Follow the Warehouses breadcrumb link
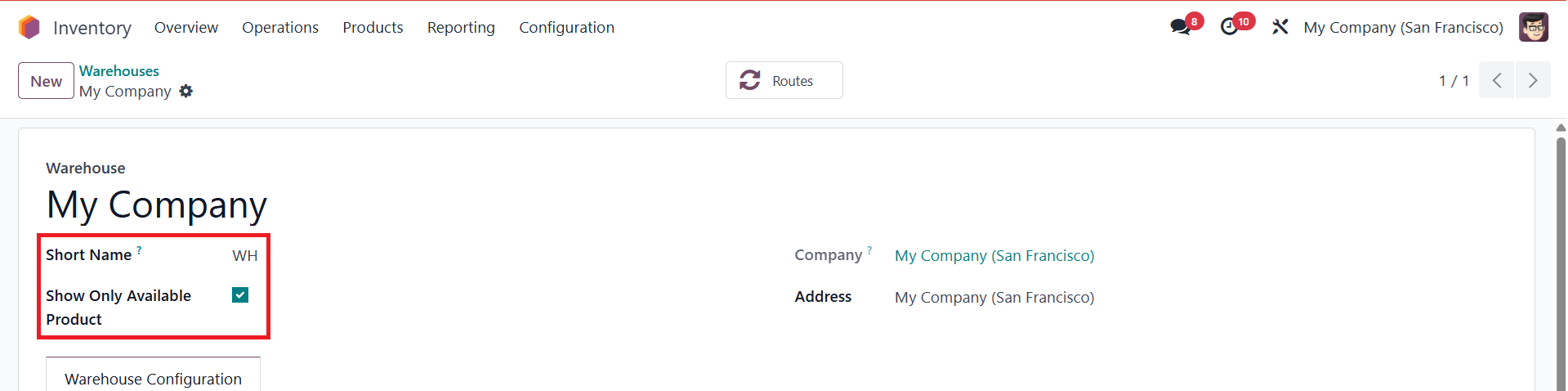The width and height of the screenshot is (1568, 391). click(x=119, y=71)
